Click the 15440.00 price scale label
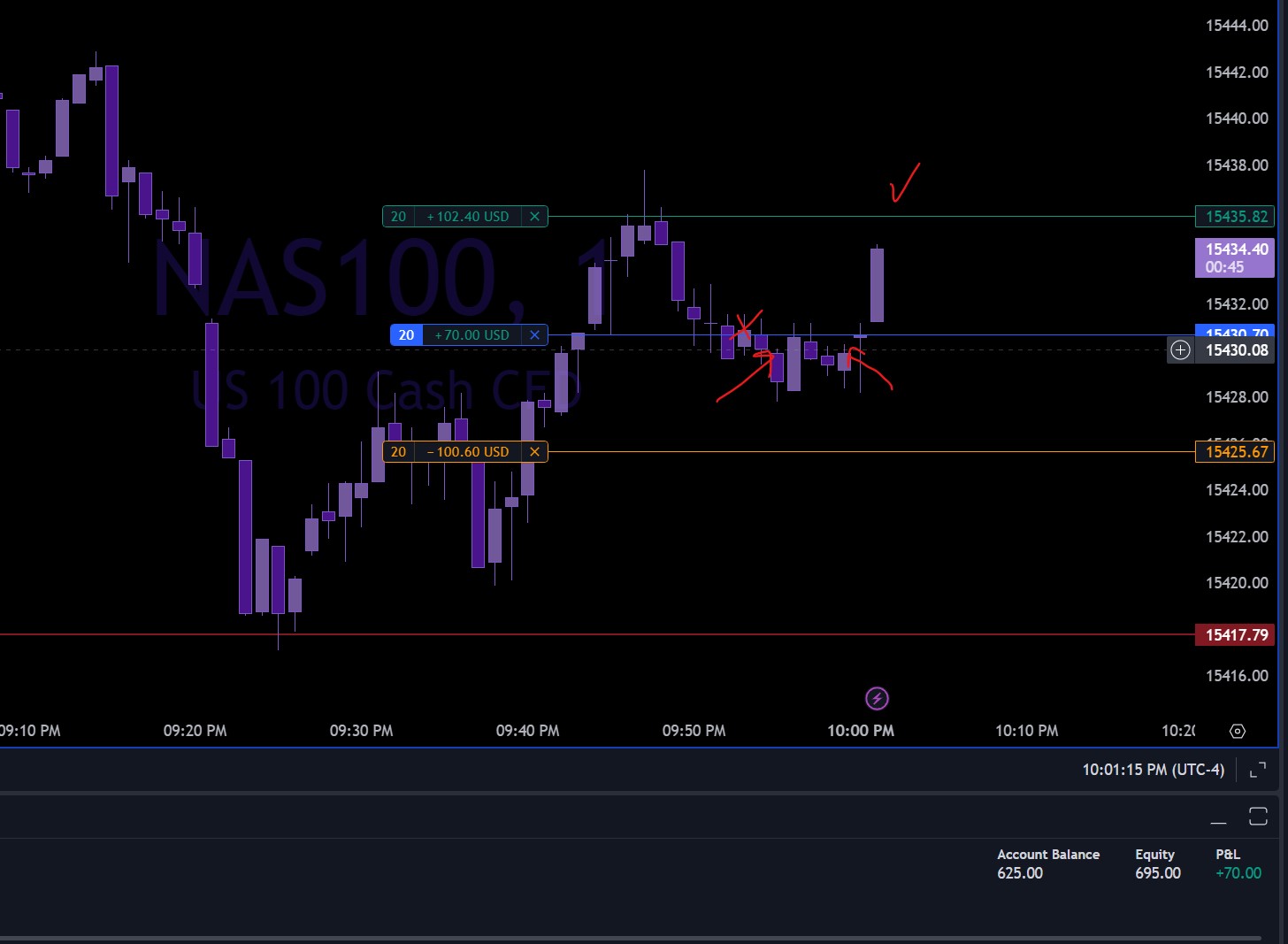 tap(1237, 119)
